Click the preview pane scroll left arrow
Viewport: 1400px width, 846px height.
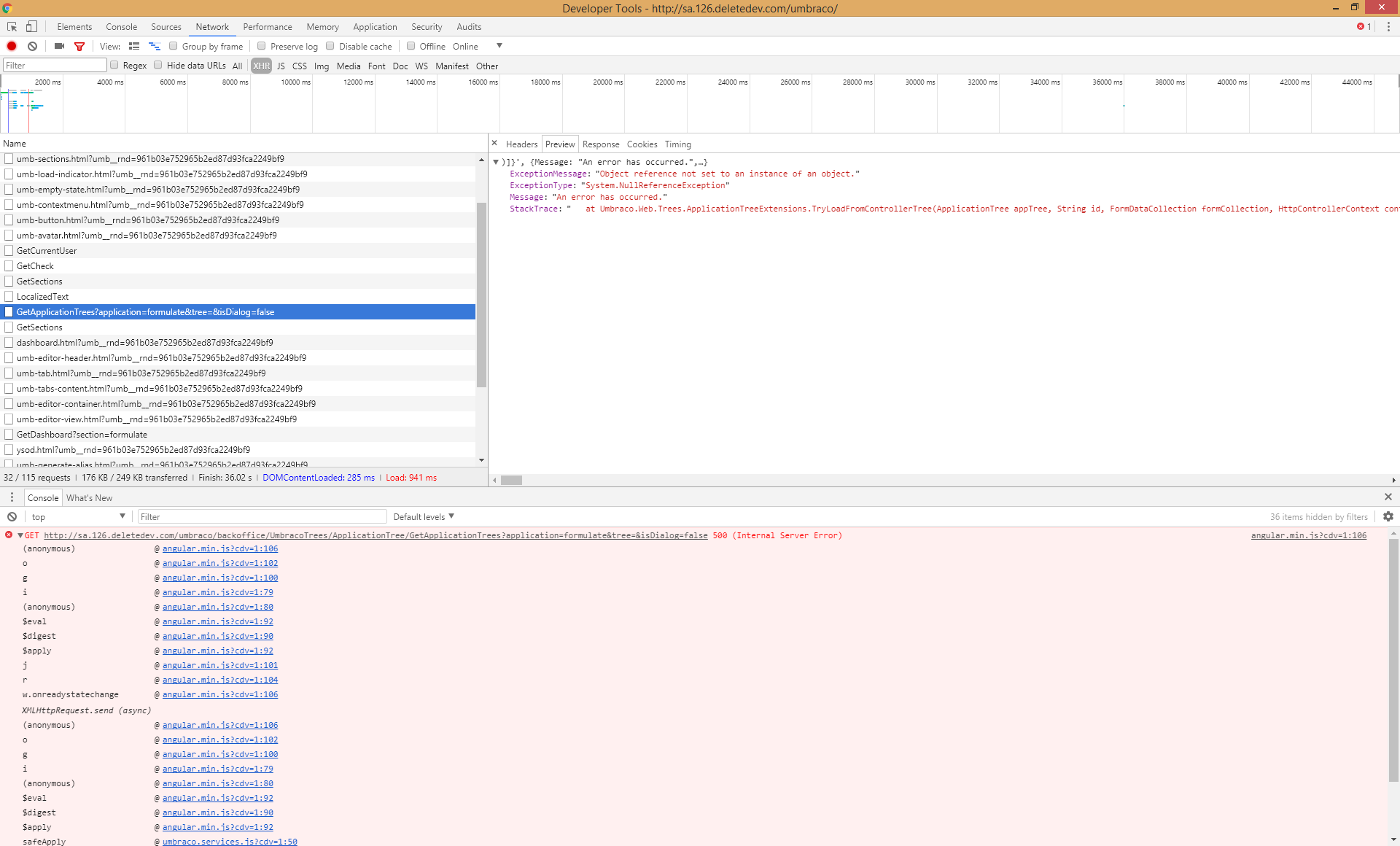point(495,480)
